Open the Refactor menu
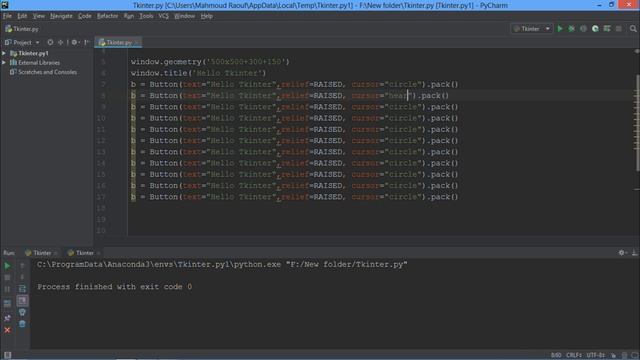Viewport: 640px width, 360px height. 107,16
